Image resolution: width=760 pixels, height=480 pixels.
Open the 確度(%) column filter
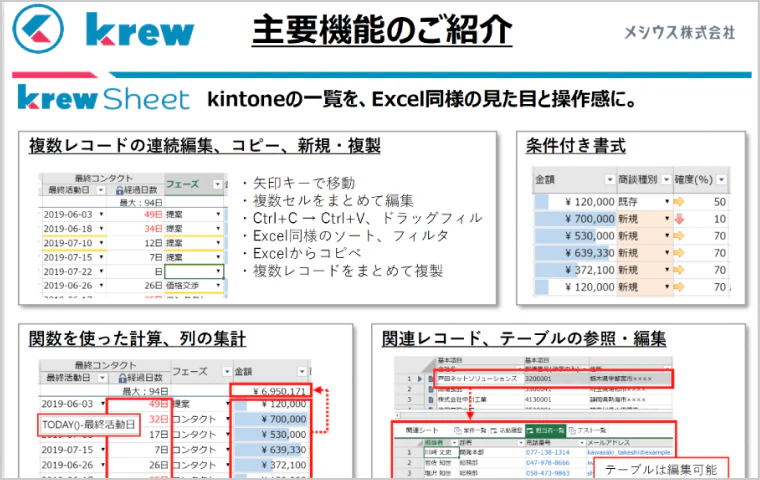[722, 180]
